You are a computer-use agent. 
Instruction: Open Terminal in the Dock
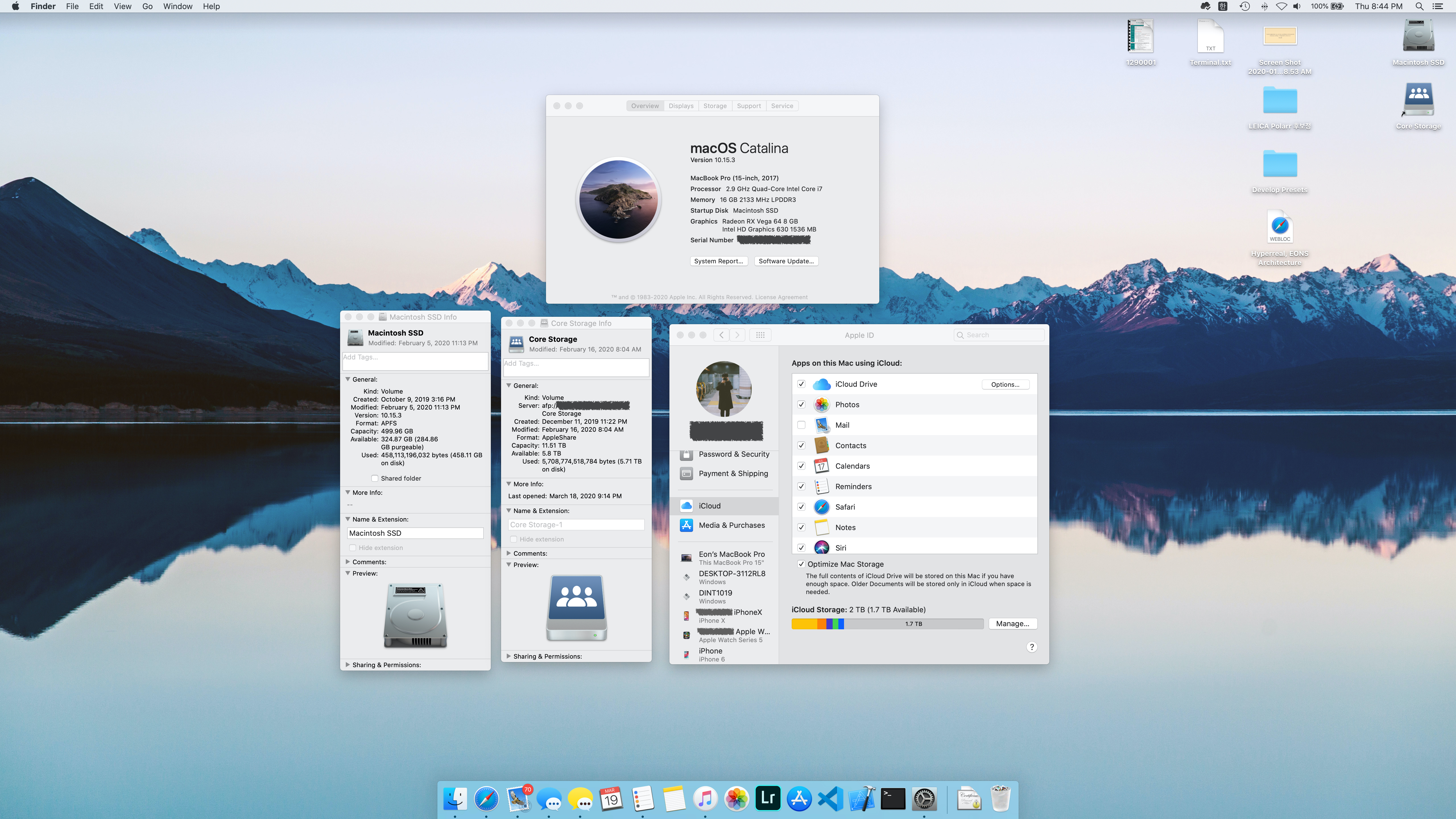click(893, 799)
